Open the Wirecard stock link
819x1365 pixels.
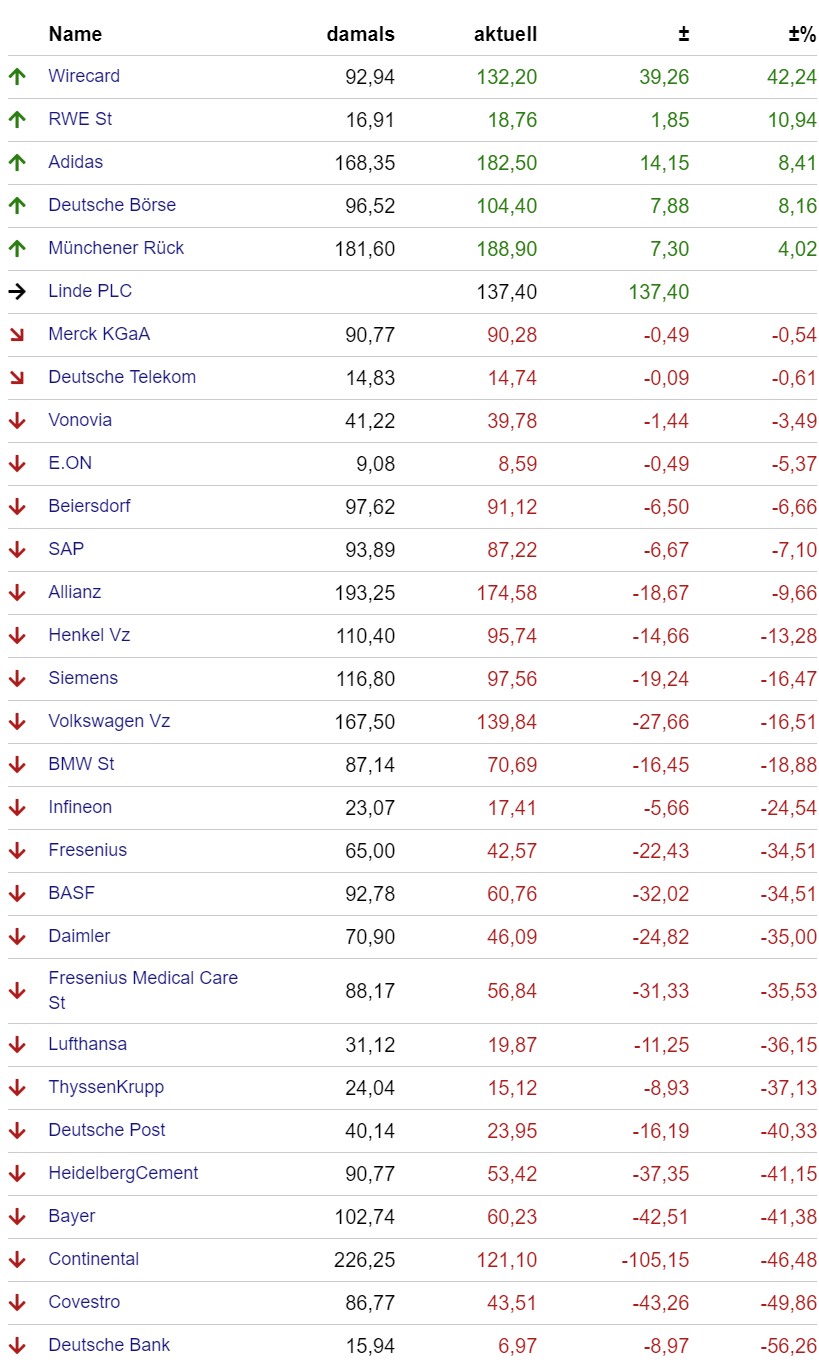pyautogui.click(x=84, y=76)
